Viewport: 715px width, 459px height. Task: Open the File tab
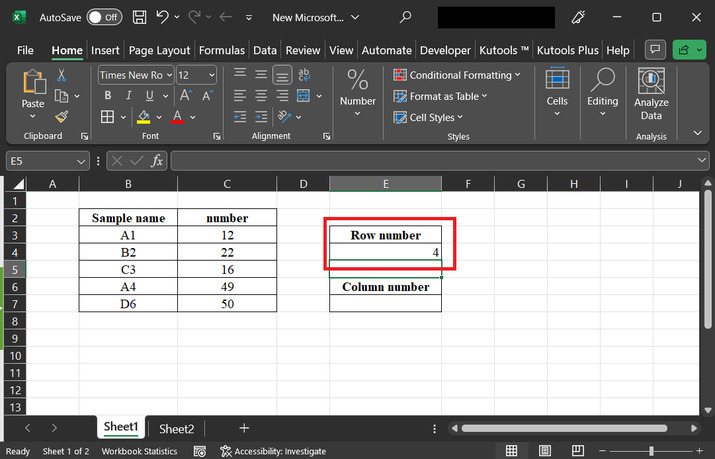tap(25, 50)
